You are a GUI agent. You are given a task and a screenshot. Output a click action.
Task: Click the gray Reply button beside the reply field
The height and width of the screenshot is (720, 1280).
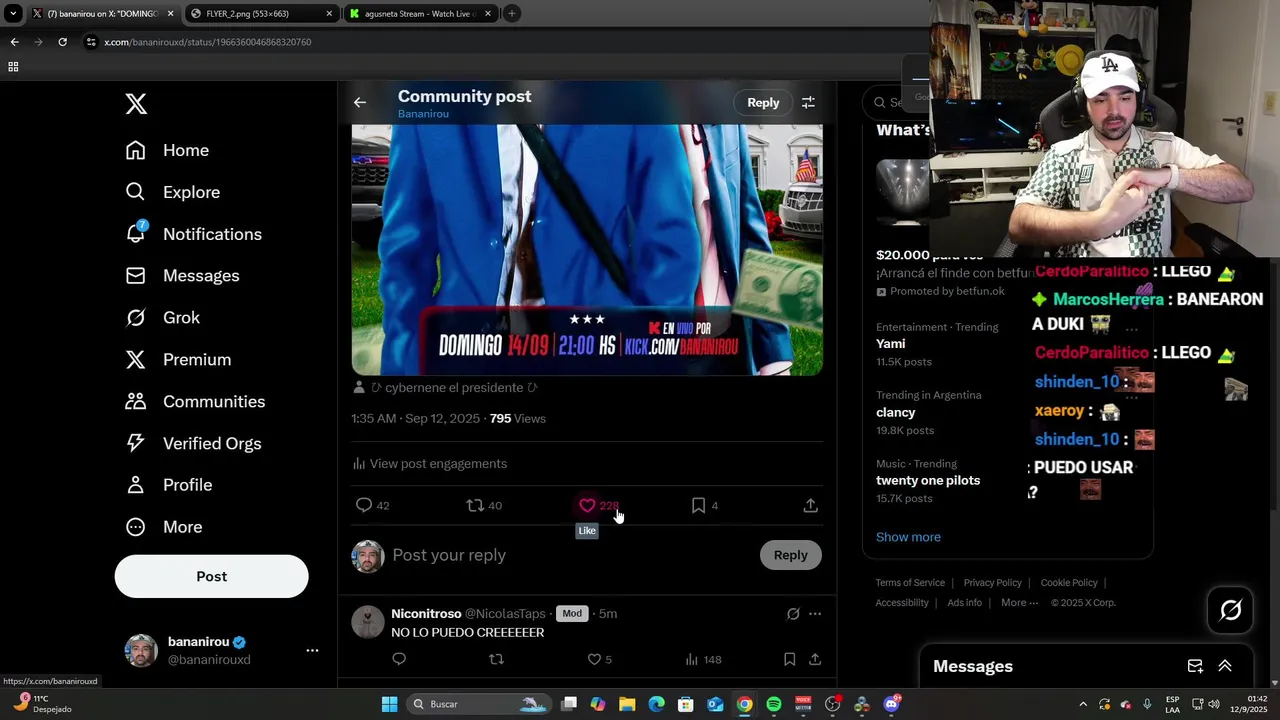click(790, 555)
